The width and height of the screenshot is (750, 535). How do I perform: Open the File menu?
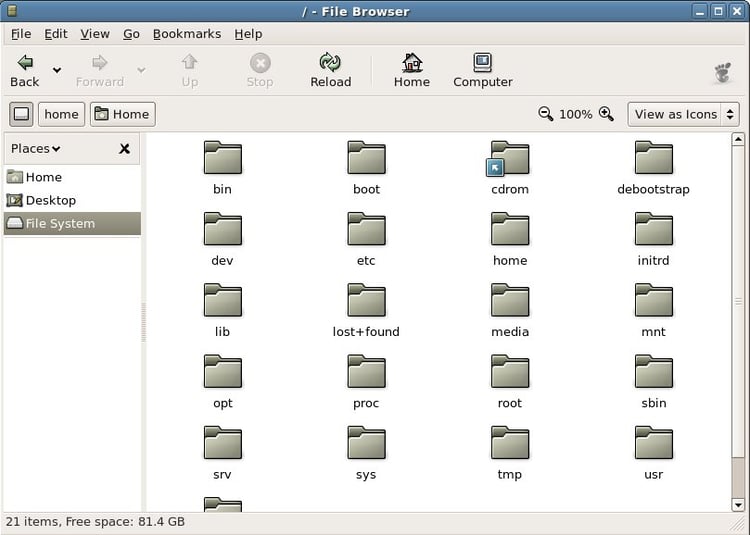[21, 34]
